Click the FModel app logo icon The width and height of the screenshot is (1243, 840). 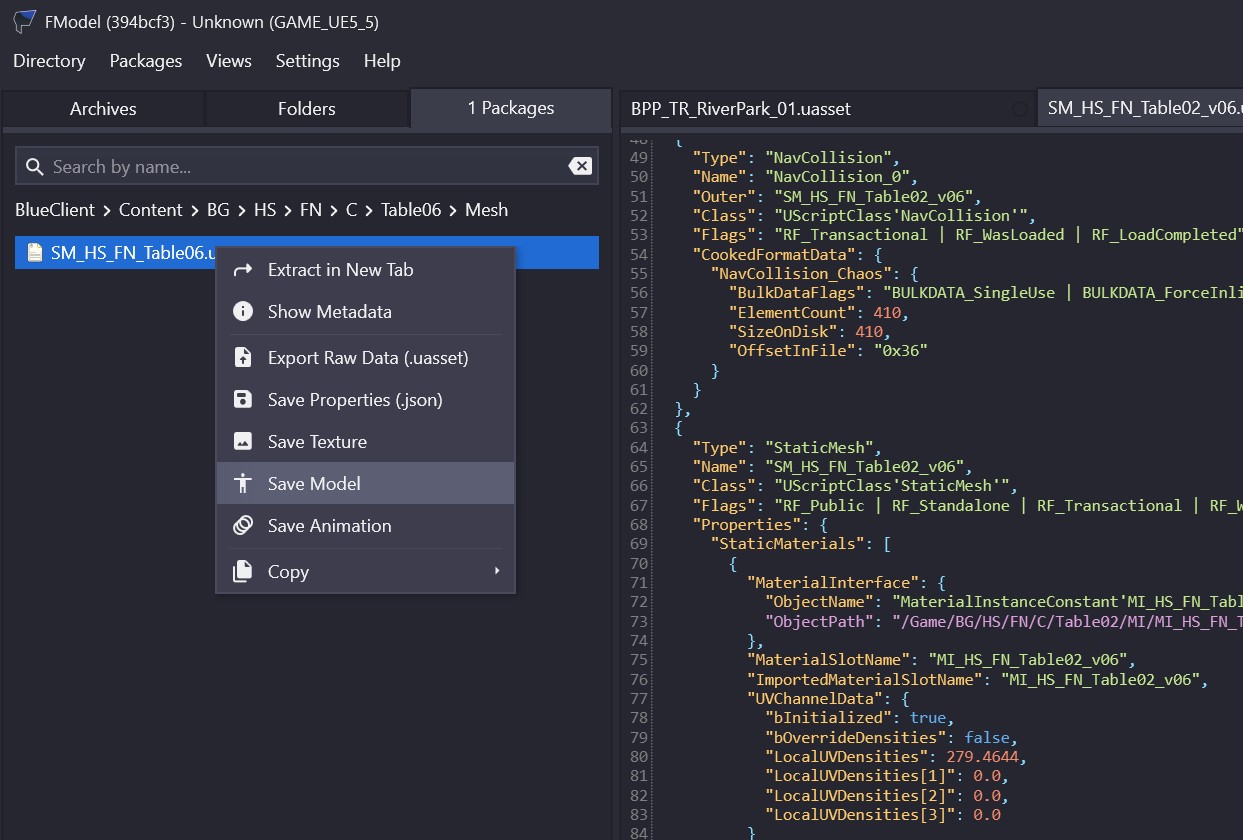click(x=25, y=22)
